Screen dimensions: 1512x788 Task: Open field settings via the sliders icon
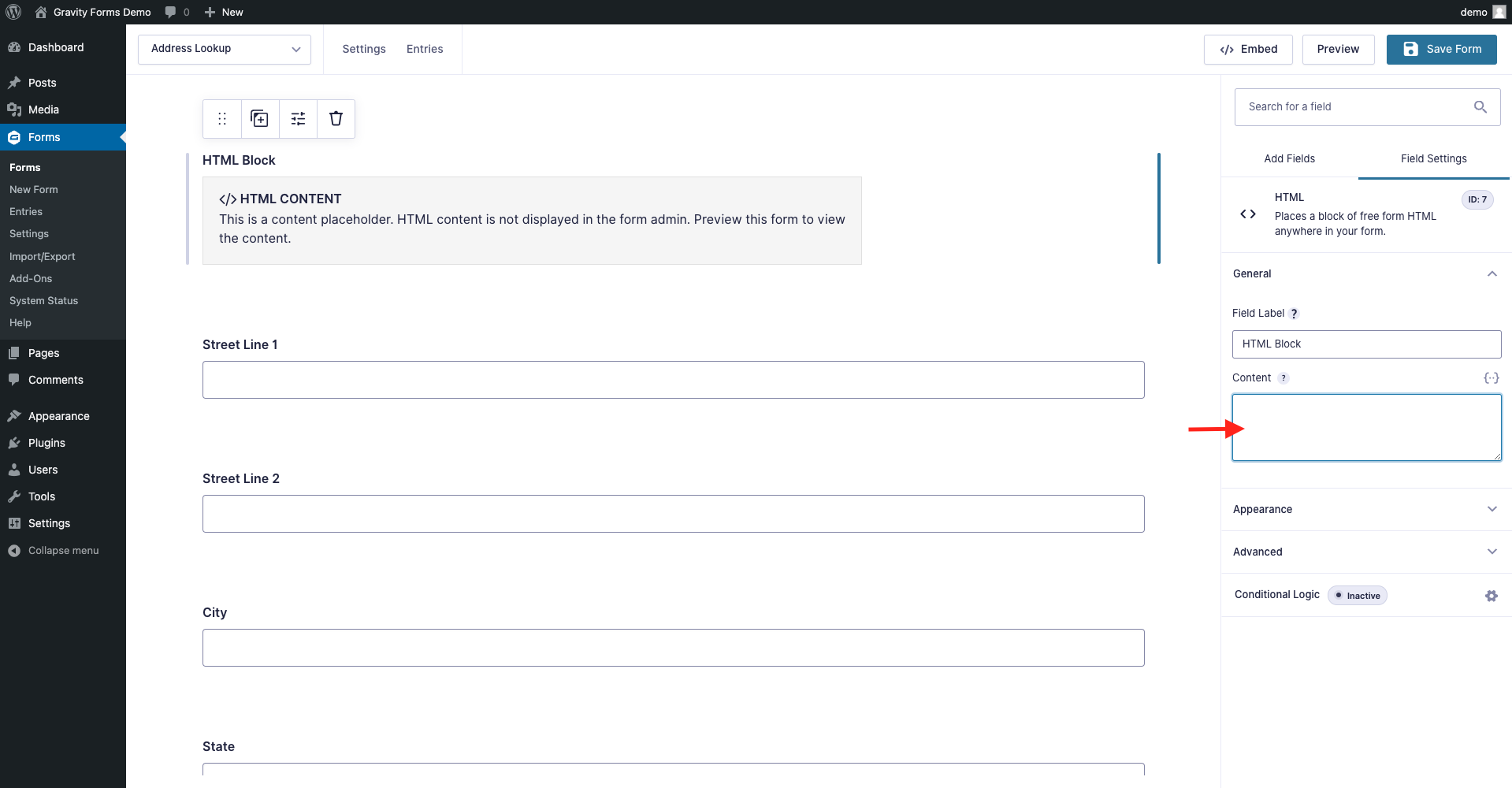click(x=297, y=118)
